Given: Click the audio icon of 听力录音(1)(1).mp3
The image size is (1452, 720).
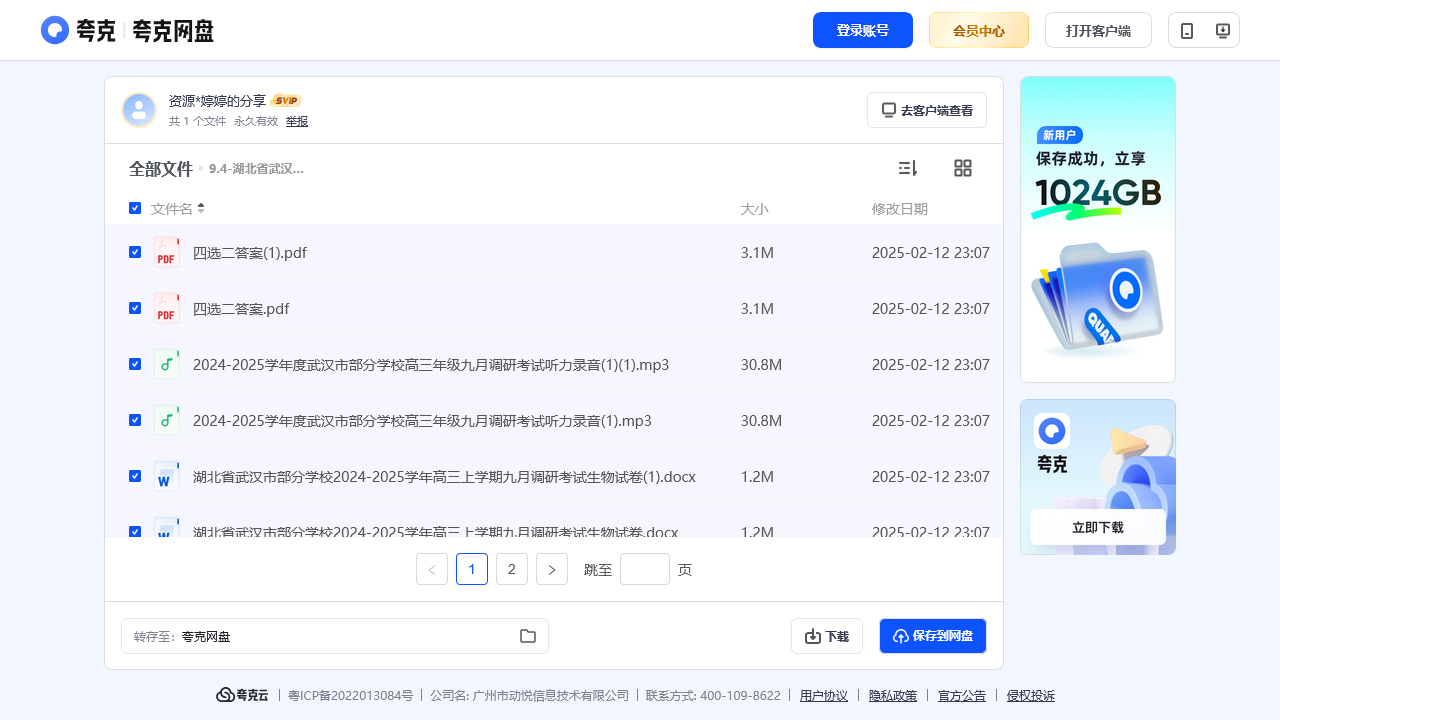Looking at the screenshot, I should [x=167, y=364].
